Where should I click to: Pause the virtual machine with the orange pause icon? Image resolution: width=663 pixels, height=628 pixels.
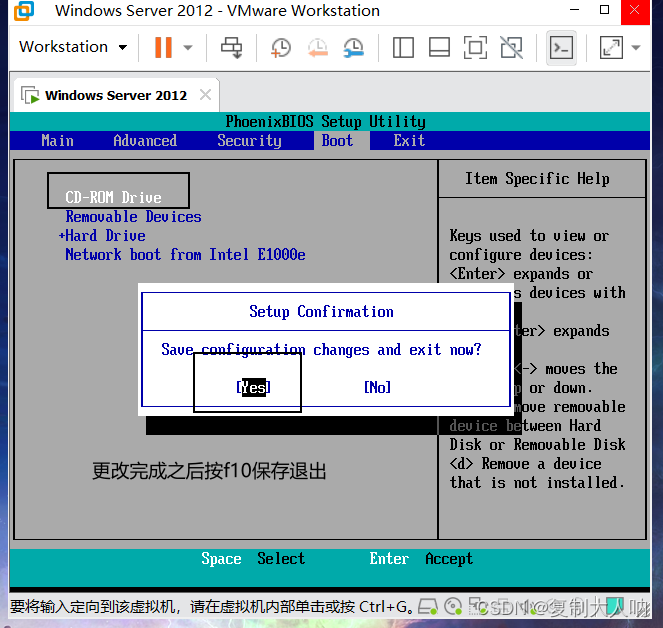163,47
